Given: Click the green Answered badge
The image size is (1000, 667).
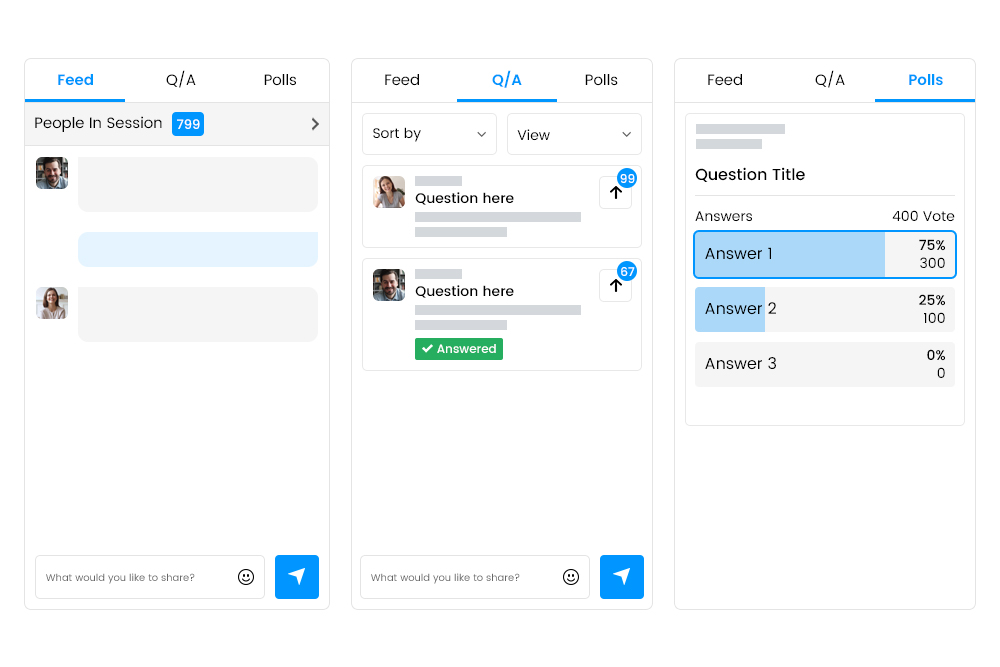Looking at the screenshot, I should [458, 349].
